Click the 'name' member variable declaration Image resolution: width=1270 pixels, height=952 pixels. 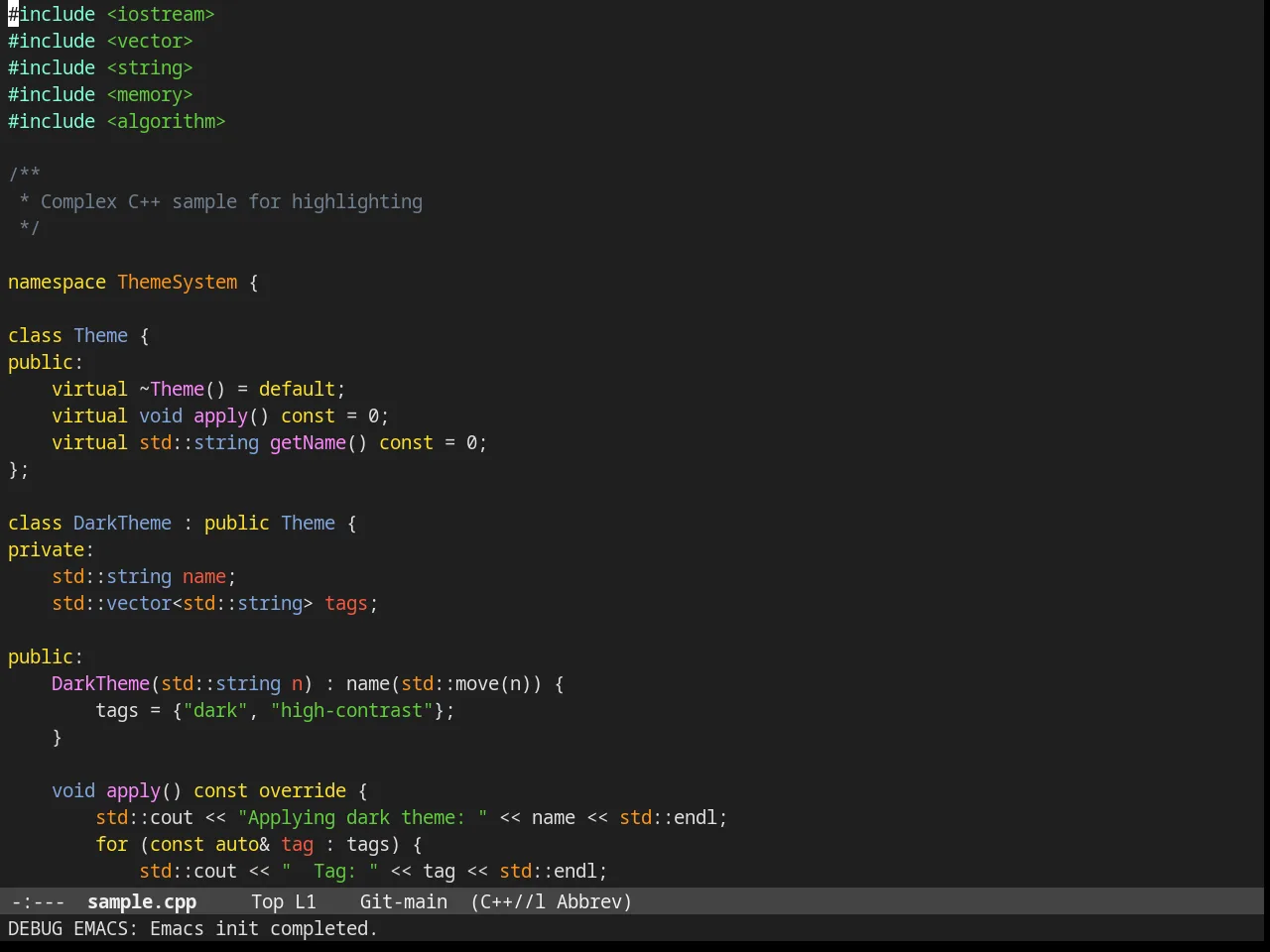[x=204, y=576]
